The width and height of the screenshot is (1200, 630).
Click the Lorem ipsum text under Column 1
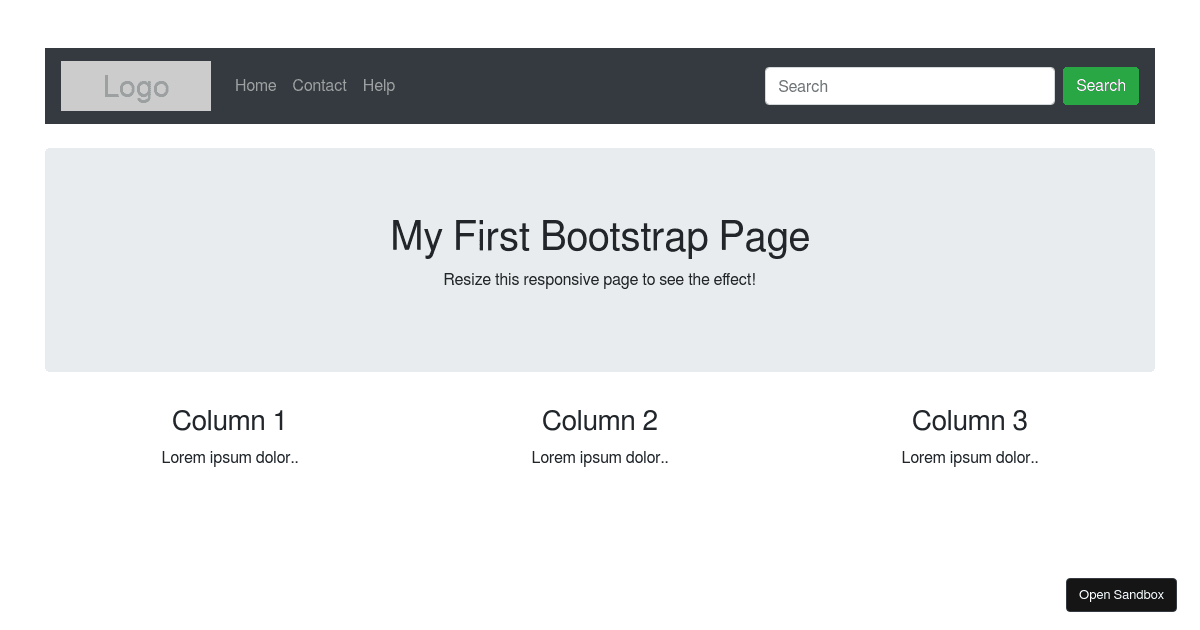229,457
